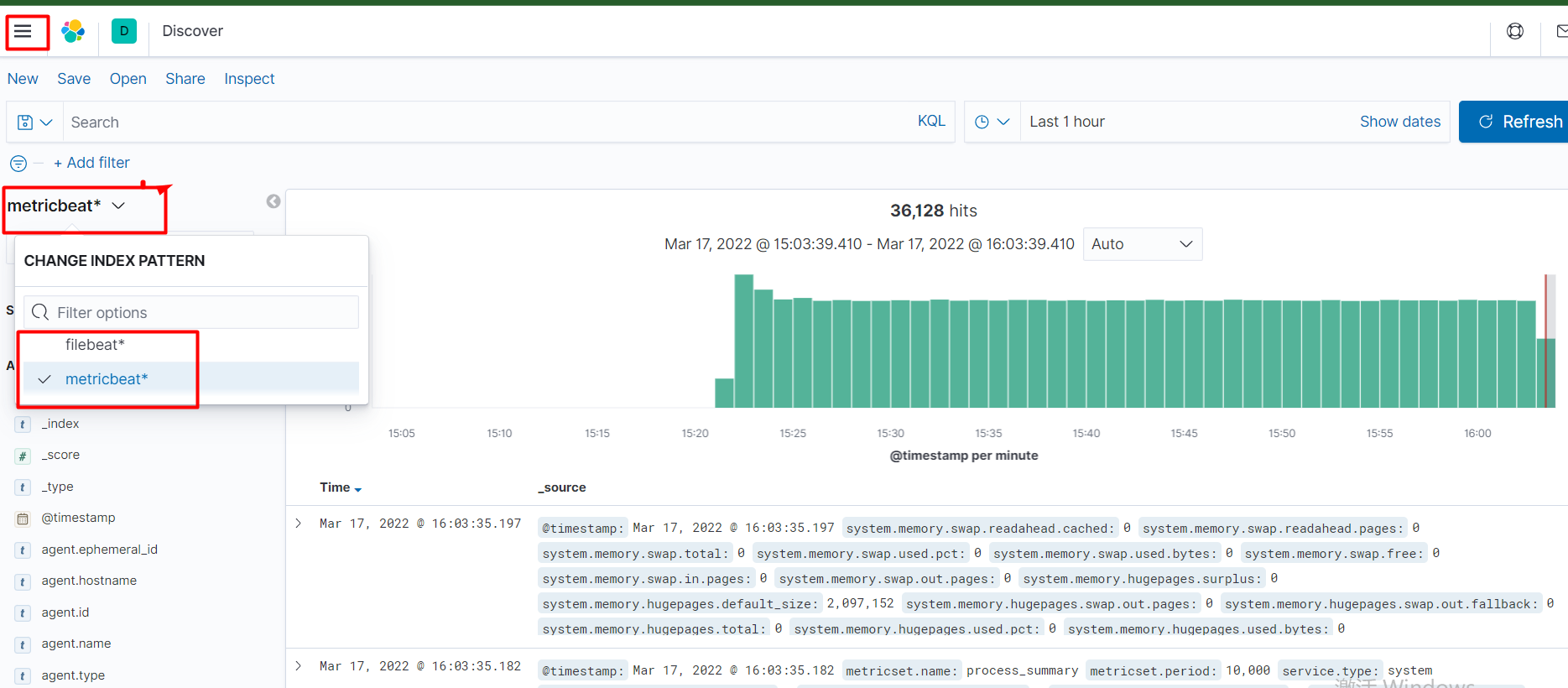Open the clock quick time menu
Screen dimensions: 1568x688
(x=992, y=122)
